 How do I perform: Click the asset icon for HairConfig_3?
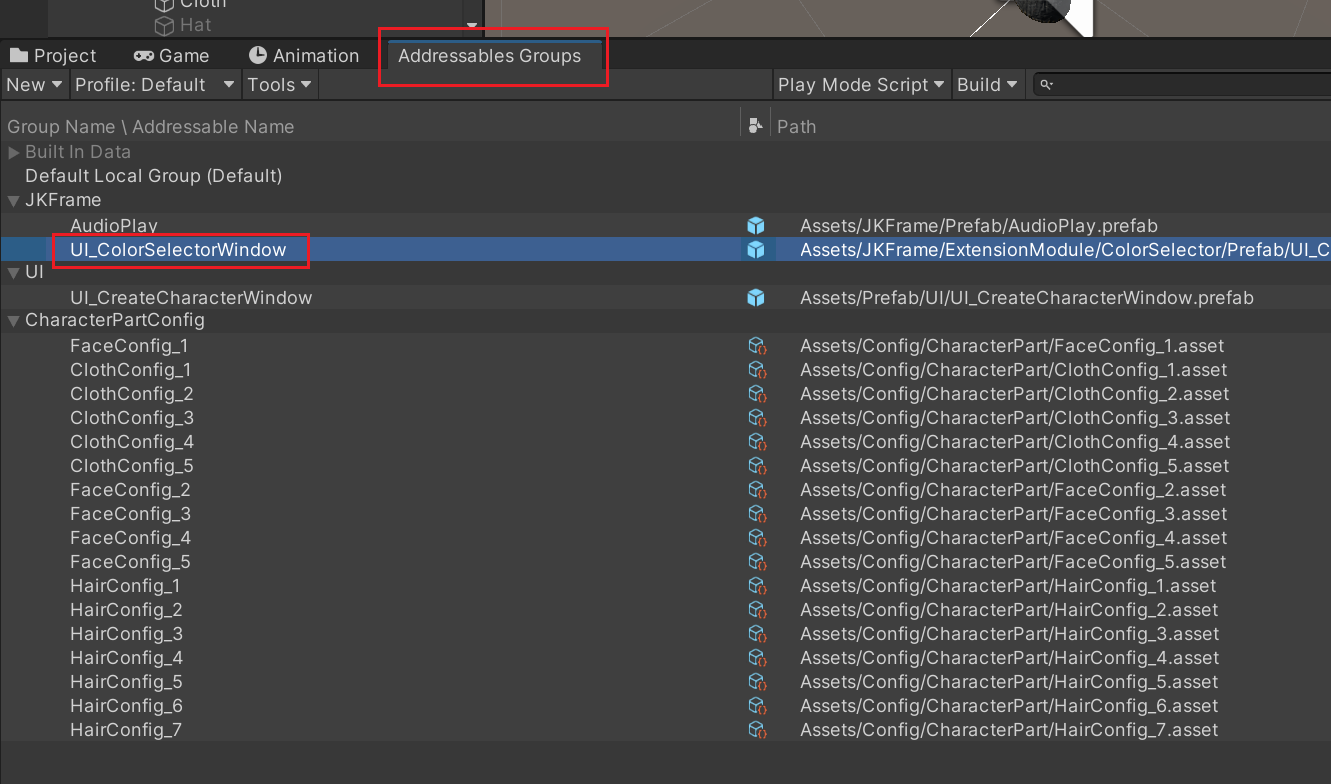[756, 634]
